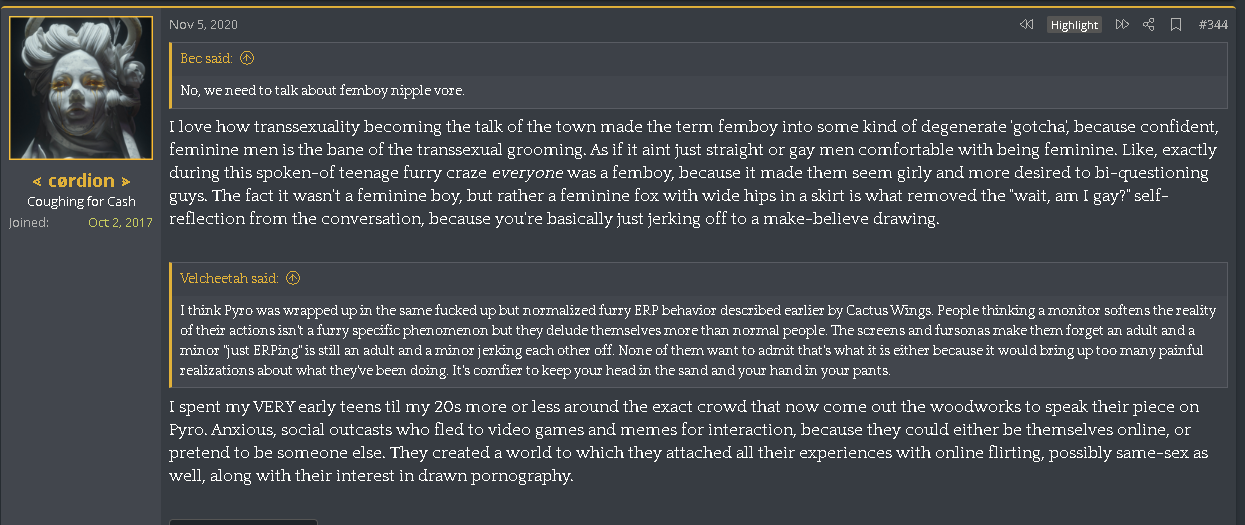This screenshot has height=525, width=1245.
Task: Open the cørdion username profile link
Action: pos(81,181)
